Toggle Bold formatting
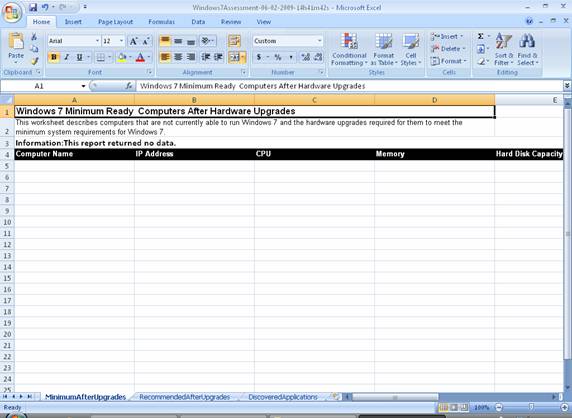Viewport: 572px width, 418px height. pos(54,57)
